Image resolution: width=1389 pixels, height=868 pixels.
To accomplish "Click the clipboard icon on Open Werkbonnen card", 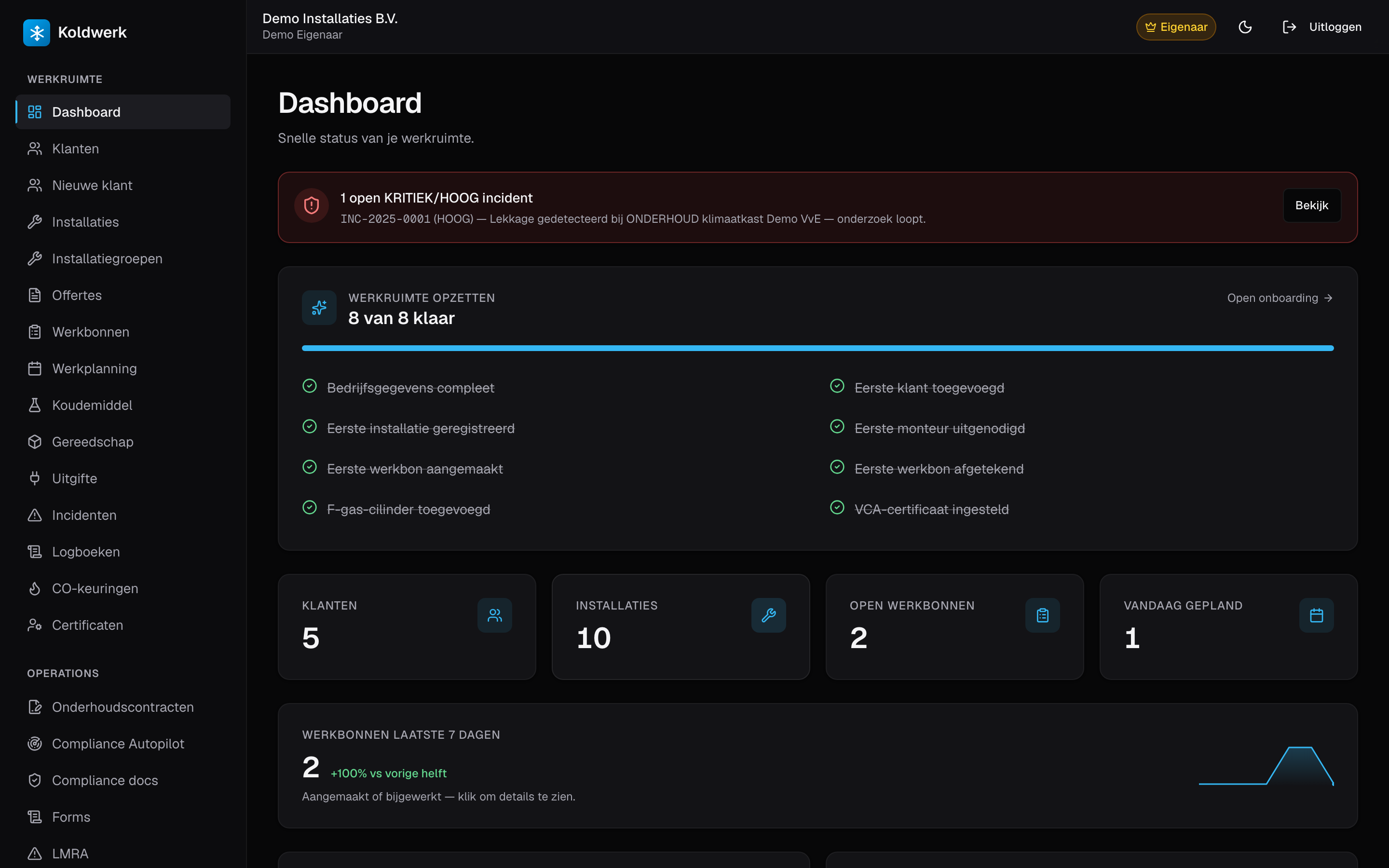I will 1042,615.
